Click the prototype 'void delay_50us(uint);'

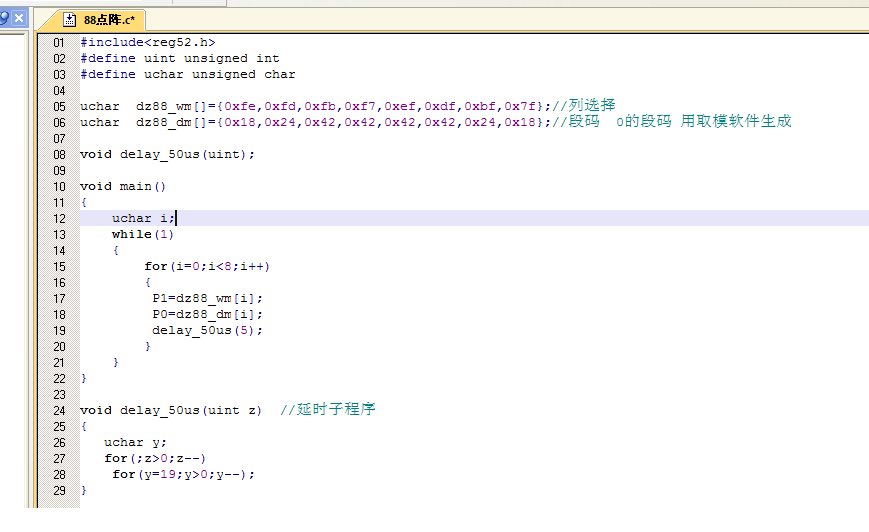coord(167,154)
